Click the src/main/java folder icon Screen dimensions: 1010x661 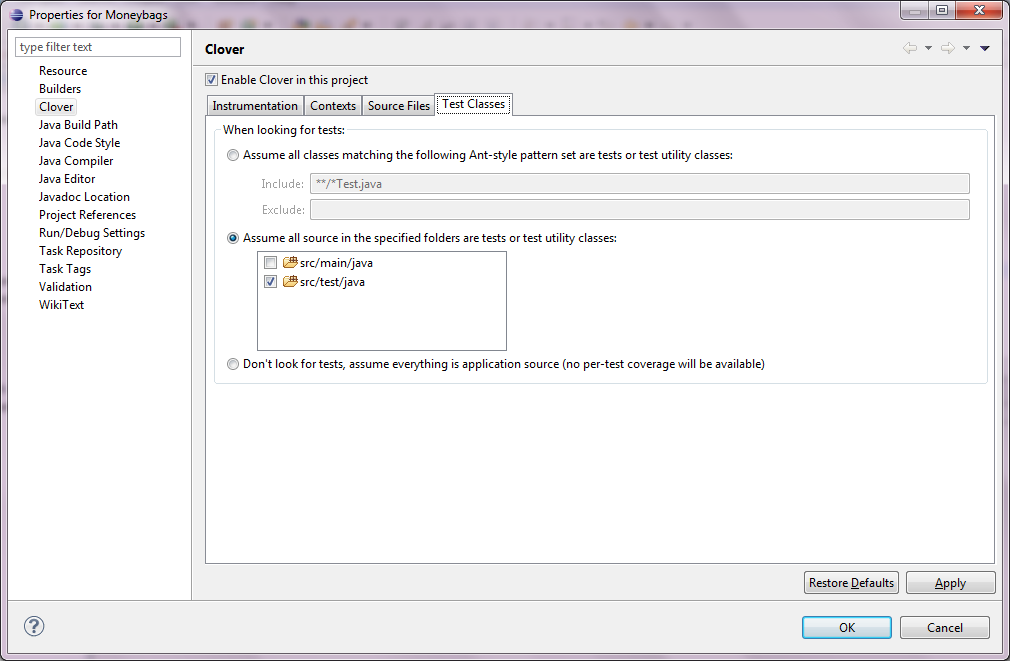[290, 263]
